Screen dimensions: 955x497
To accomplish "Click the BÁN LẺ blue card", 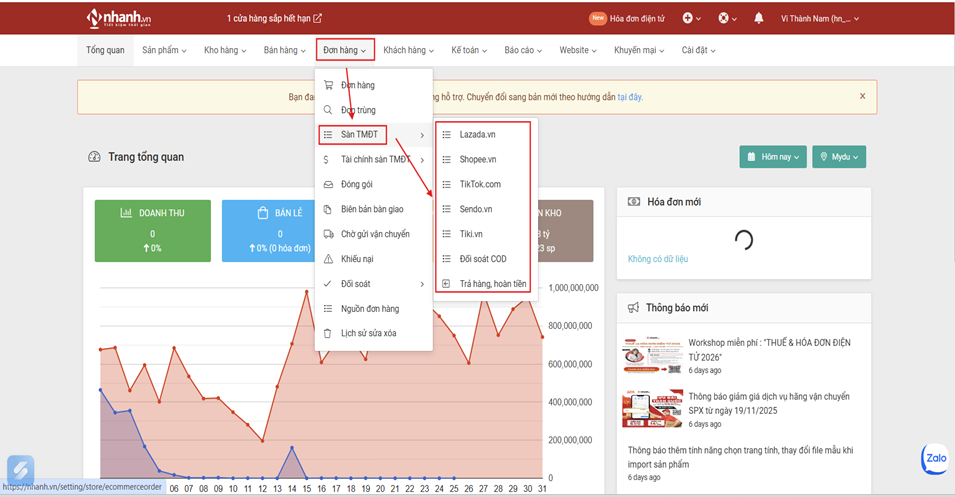I will [269, 231].
